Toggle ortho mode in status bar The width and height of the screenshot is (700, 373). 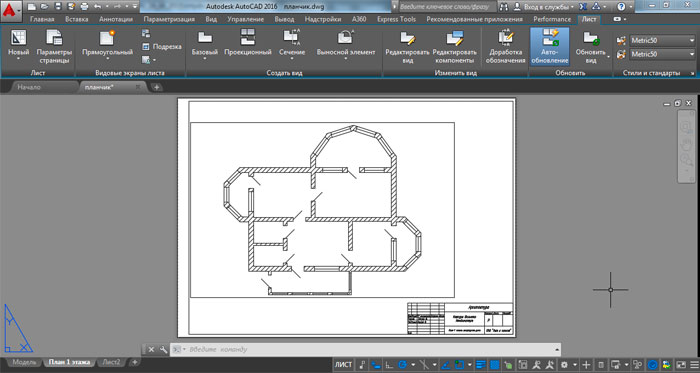point(389,365)
